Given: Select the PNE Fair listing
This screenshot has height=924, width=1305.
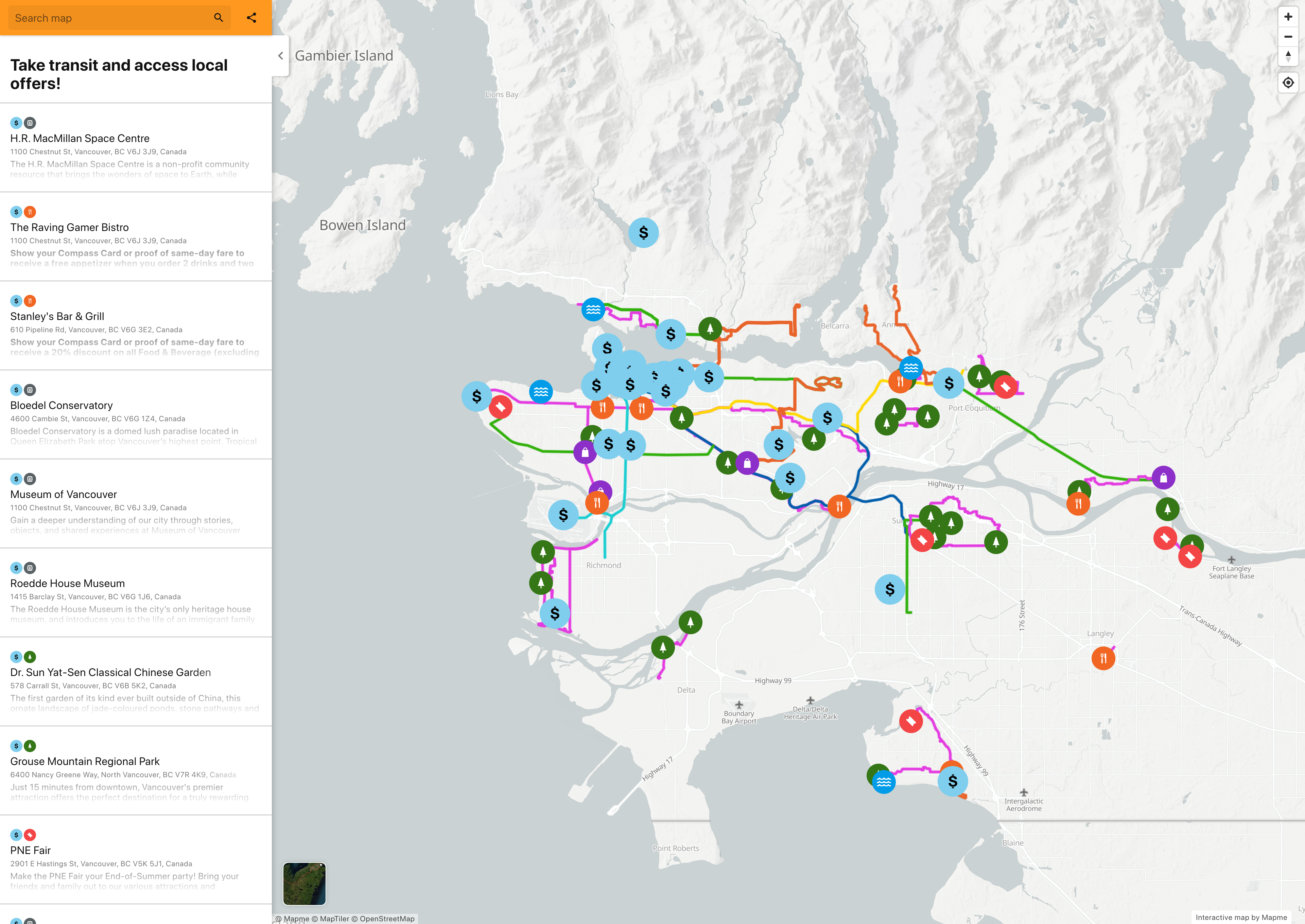Looking at the screenshot, I should 136,860.
